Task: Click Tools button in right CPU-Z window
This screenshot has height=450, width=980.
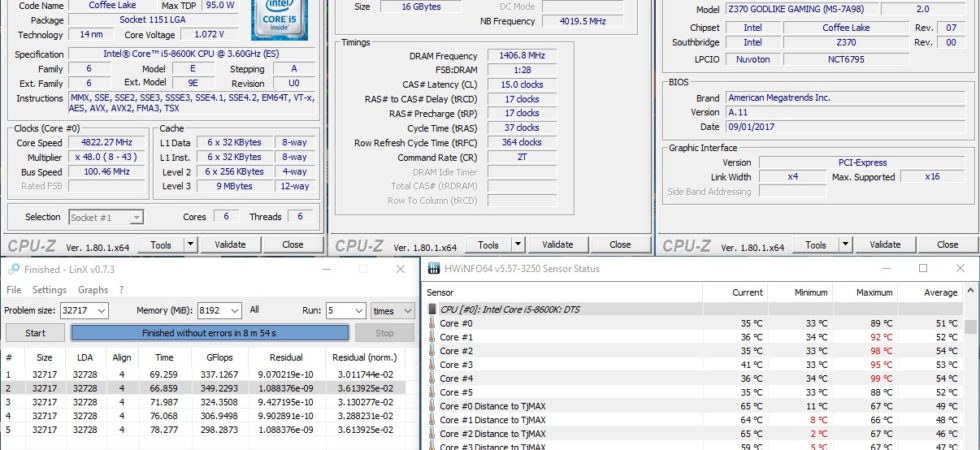Action: coord(816,244)
